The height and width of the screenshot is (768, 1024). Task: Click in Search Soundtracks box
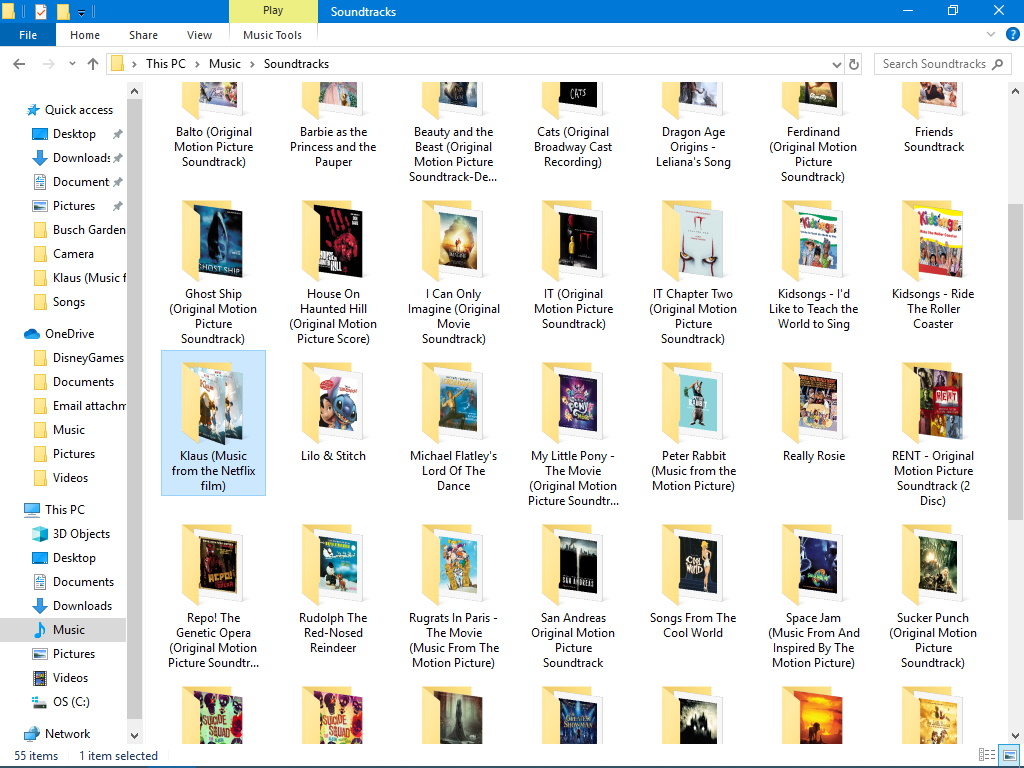point(942,64)
